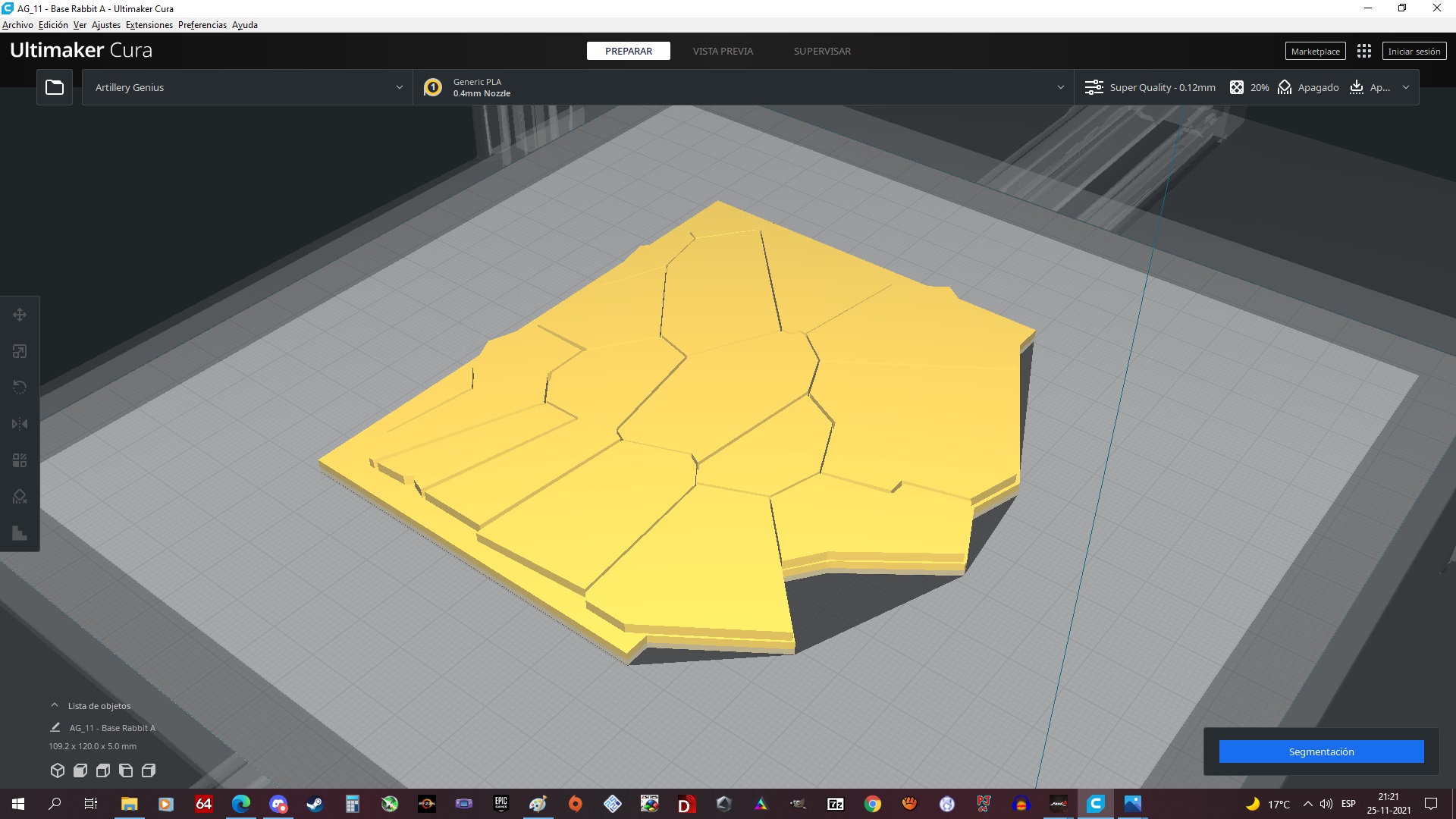Select the Move tool in left toolbar
The image size is (1456, 819).
20,315
